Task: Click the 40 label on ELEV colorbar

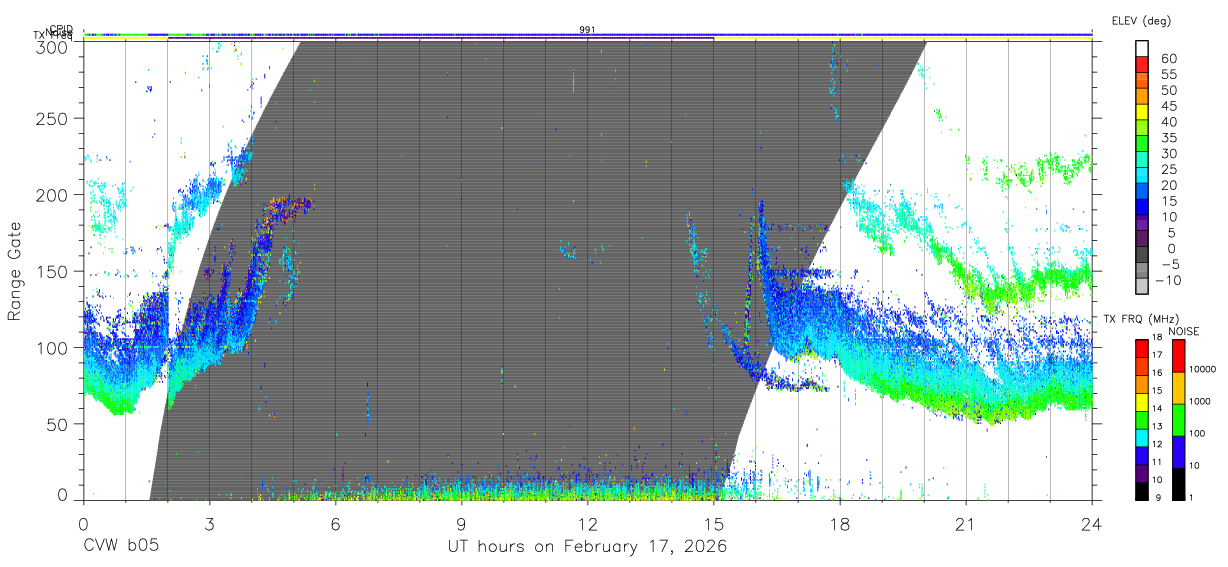Action: point(1168,122)
